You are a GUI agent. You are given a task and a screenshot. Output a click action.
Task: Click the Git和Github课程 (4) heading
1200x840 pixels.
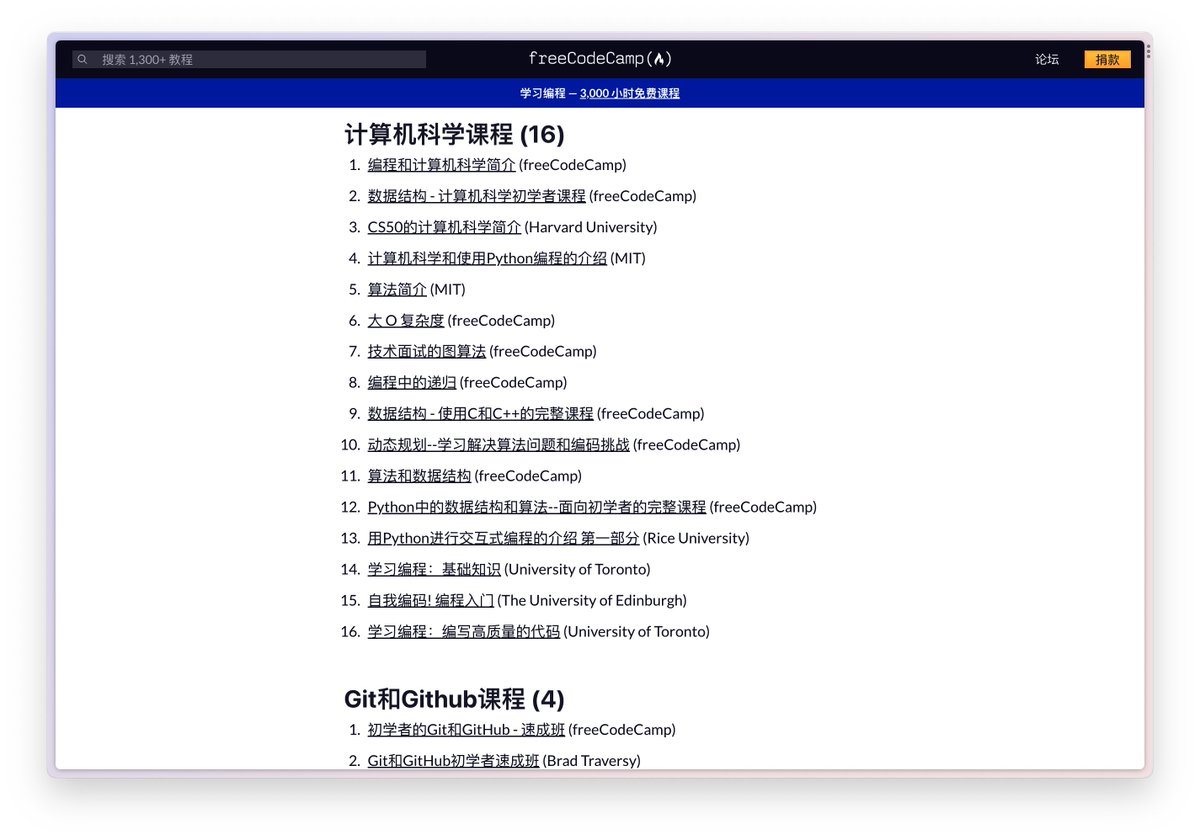[x=454, y=698]
